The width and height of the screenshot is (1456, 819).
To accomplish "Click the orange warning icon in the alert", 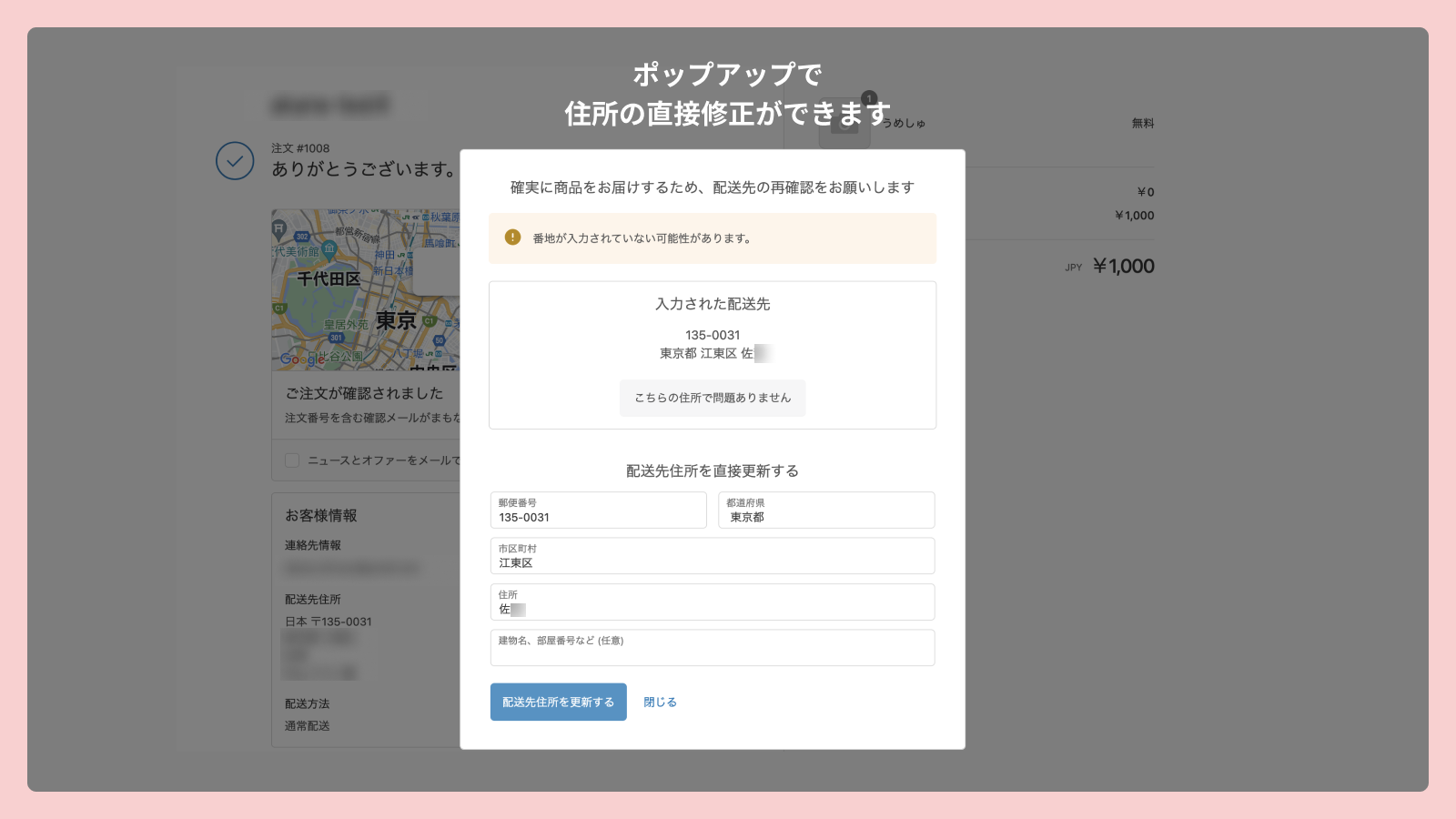I will [x=511, y=238].
